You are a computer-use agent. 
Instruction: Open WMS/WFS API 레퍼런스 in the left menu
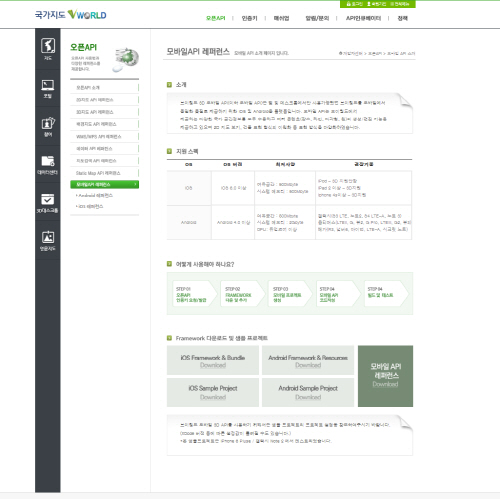coord(104,136)
